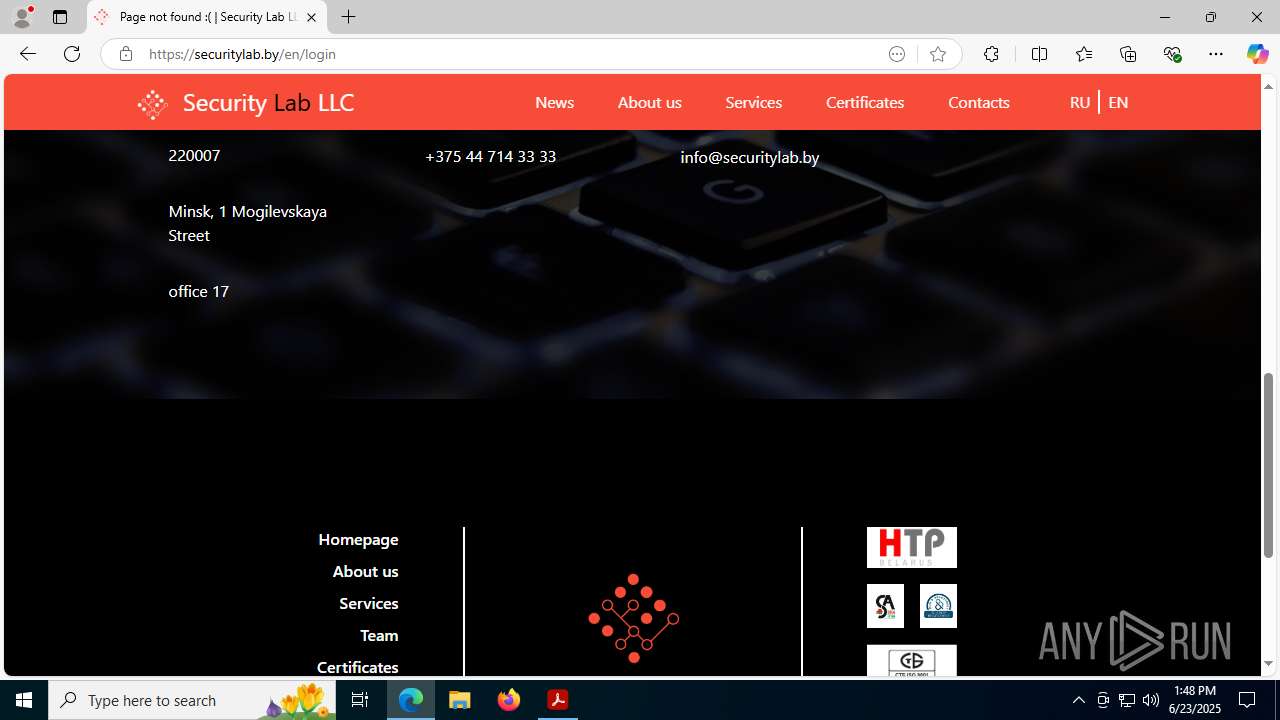The height and width of the screenshot is (720, 1280).
Task: Close the Page not found tab
Action: 311,17
